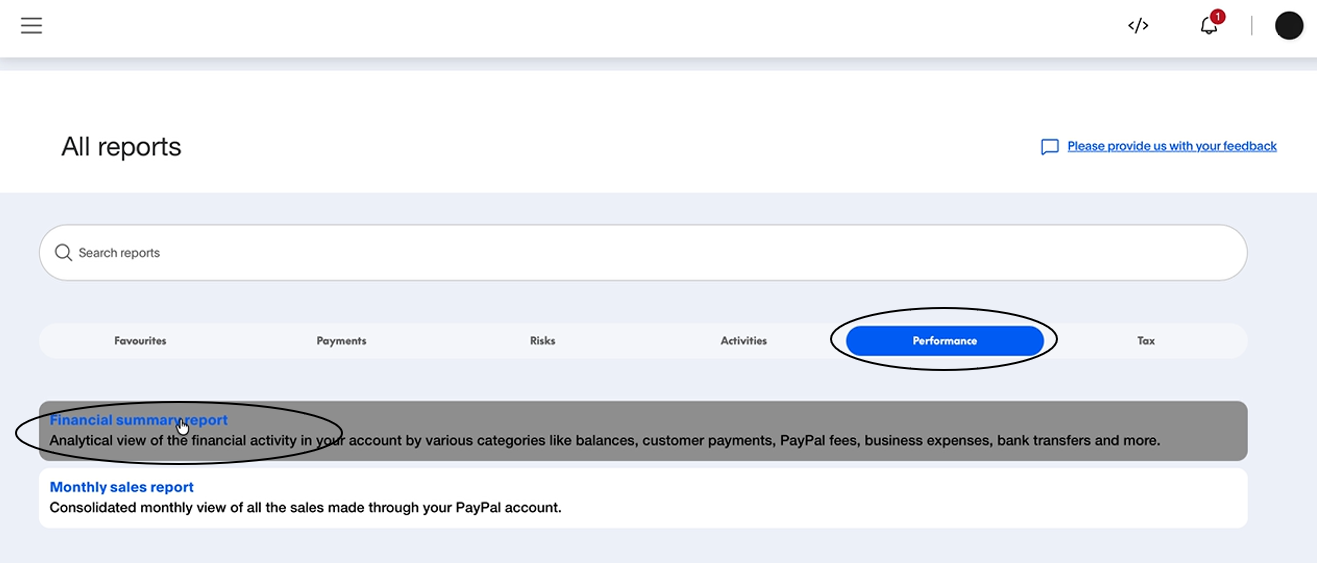Screen dimensions: 1317x564
Task: Switch to the Activities tab
Action: tap(744, 341)
